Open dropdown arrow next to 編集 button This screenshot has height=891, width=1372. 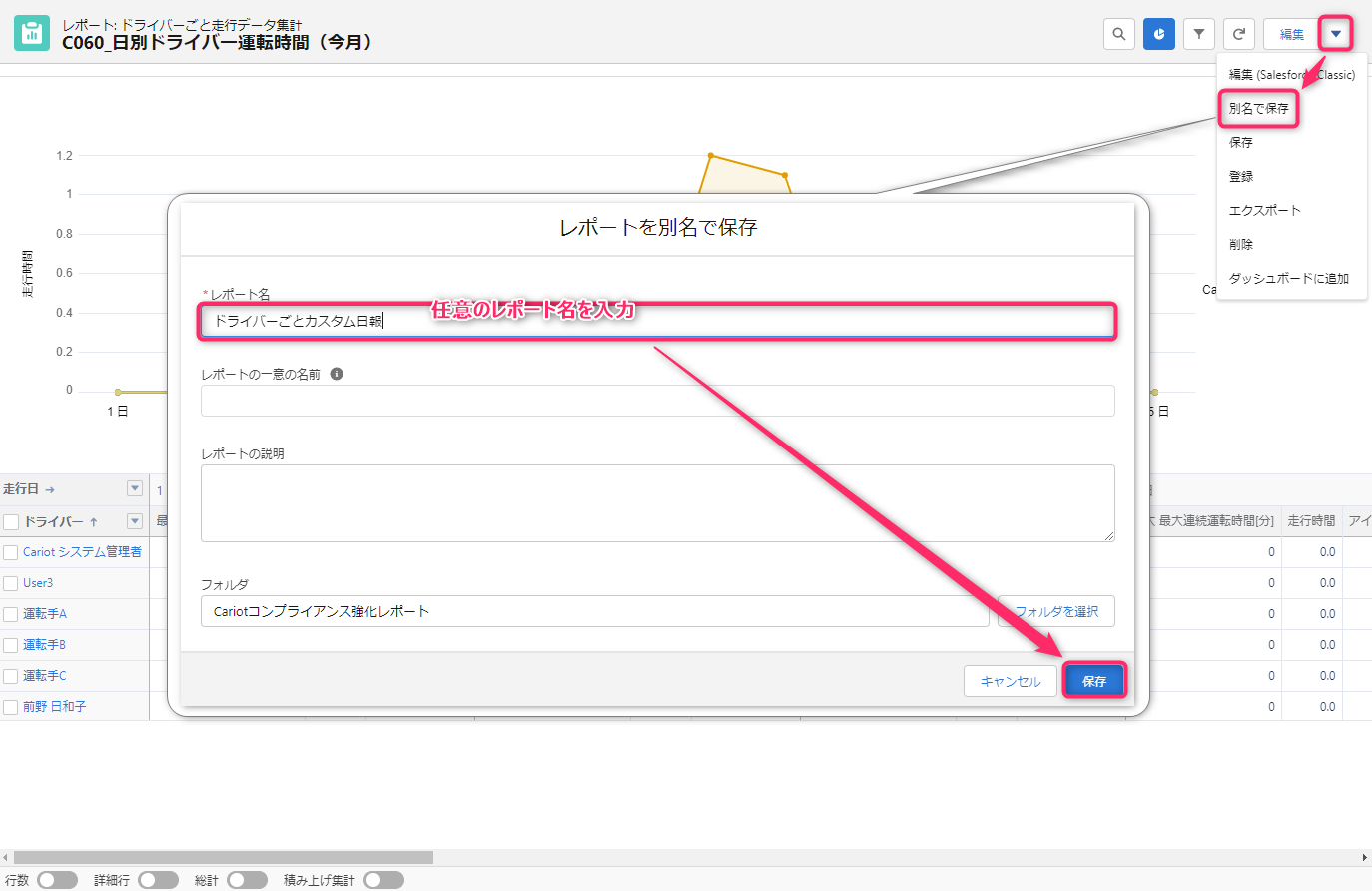[x=1335, y=34]
